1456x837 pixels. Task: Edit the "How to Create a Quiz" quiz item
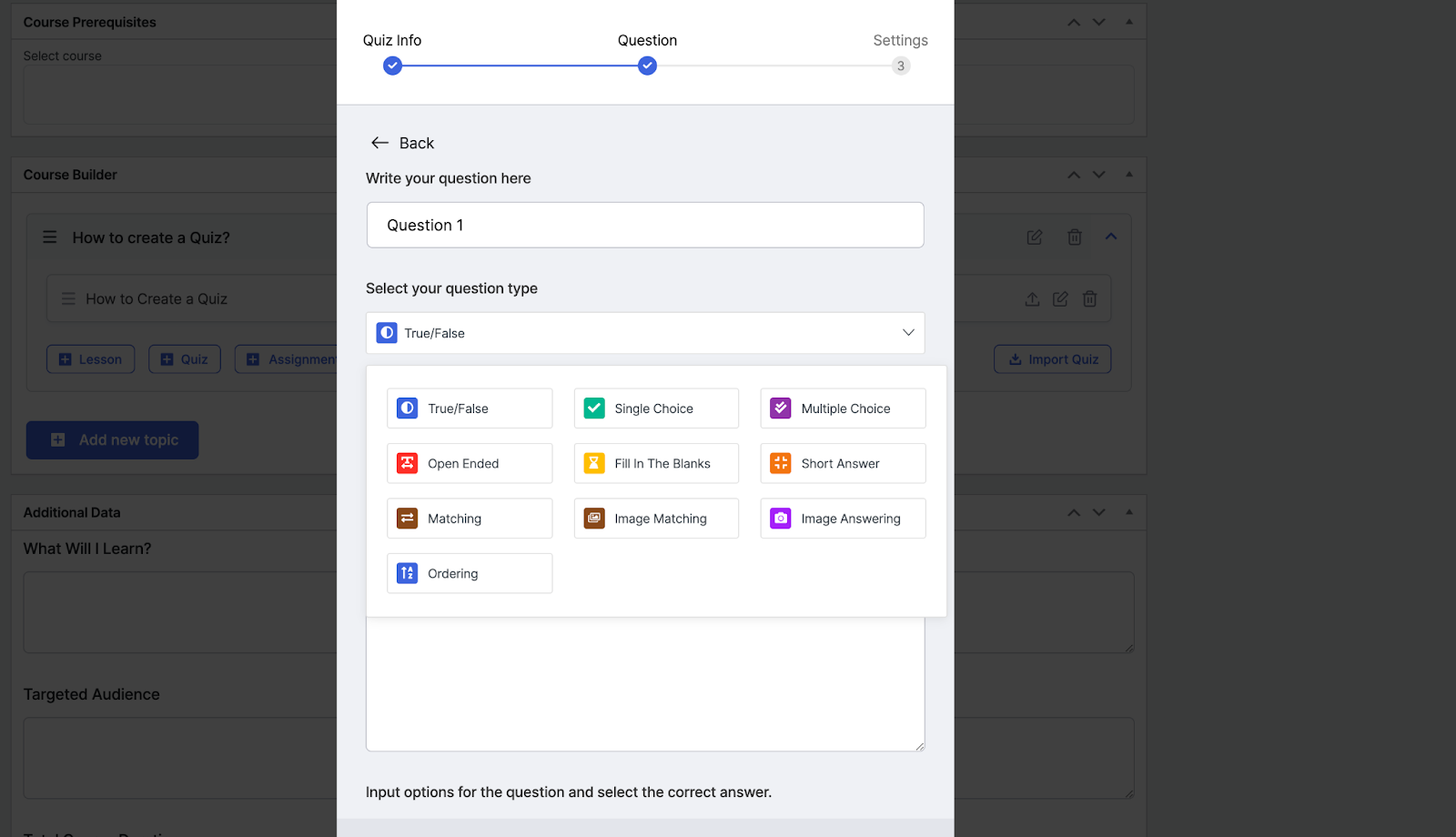pyautogui.click(x=1060, y=298)
